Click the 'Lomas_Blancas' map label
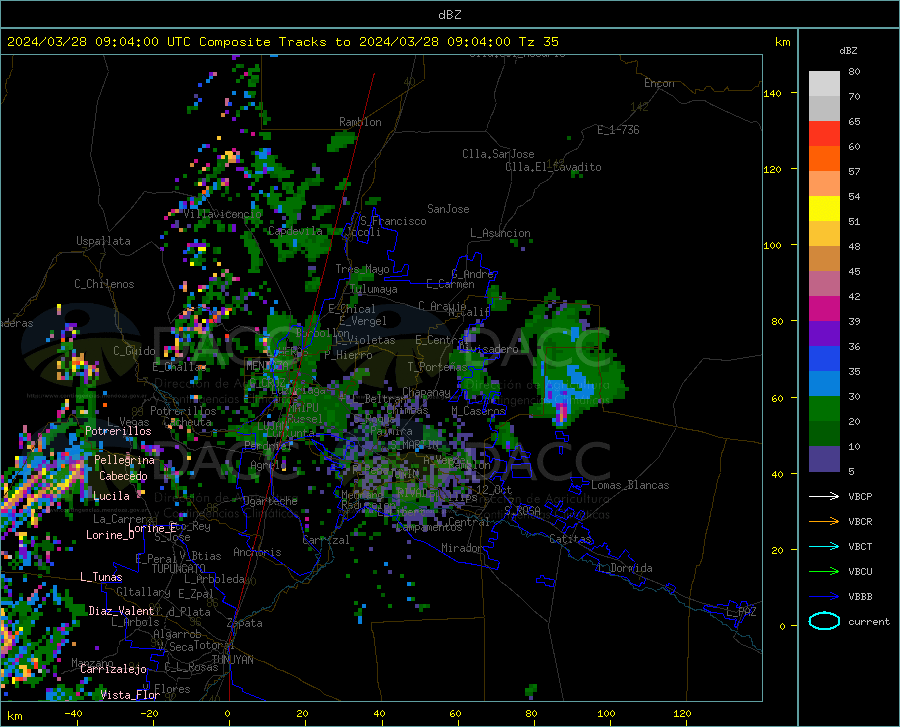 click(x=630, y=485)
